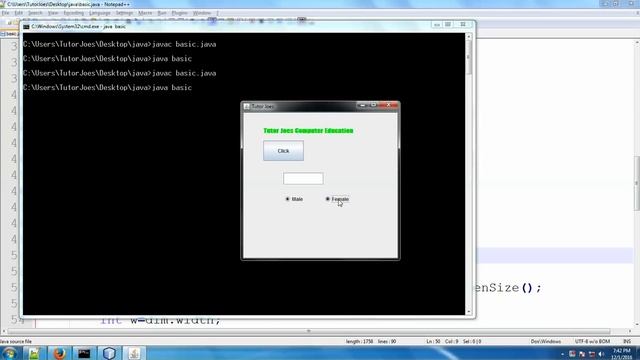640x360 pixels.
Task: Open the View menu in Notepad++
Action: tap(53, 13)
